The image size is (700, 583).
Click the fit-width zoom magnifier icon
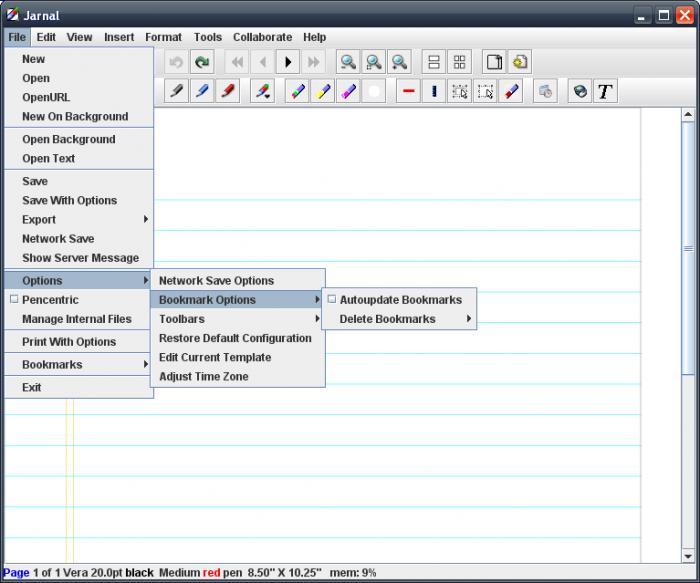(x=374, y=62)
